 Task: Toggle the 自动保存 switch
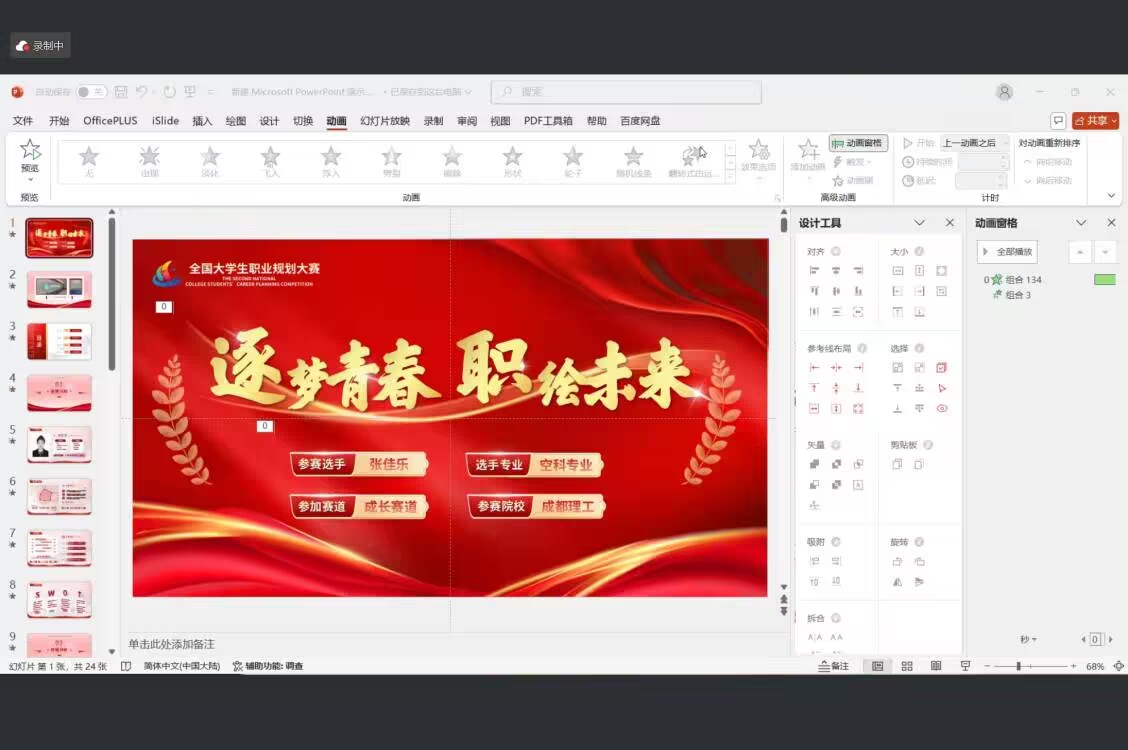click(x=91, y=92)
